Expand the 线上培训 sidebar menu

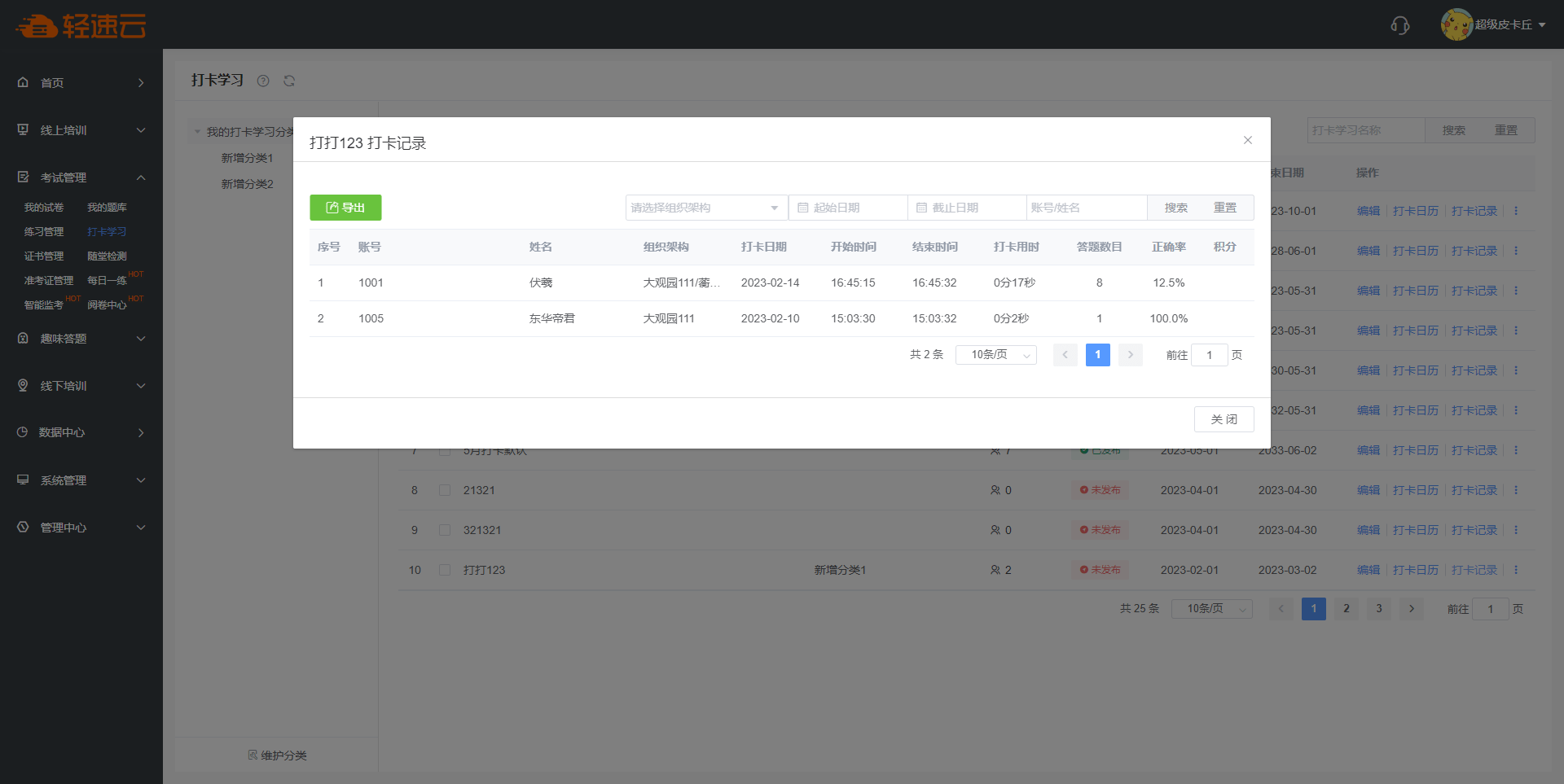(81, 130)
